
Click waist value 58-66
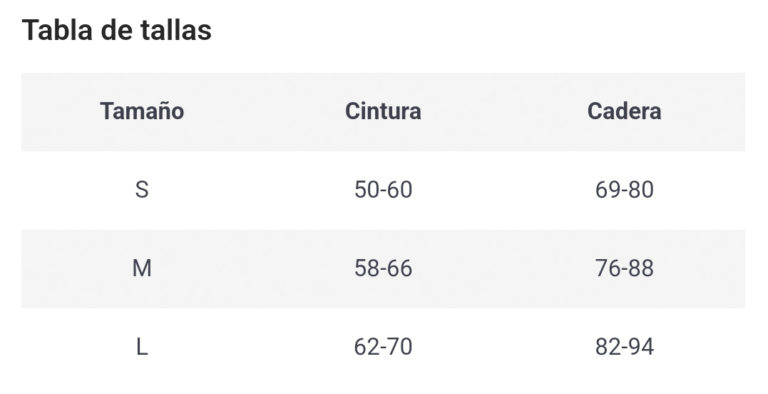pos(383,269)
